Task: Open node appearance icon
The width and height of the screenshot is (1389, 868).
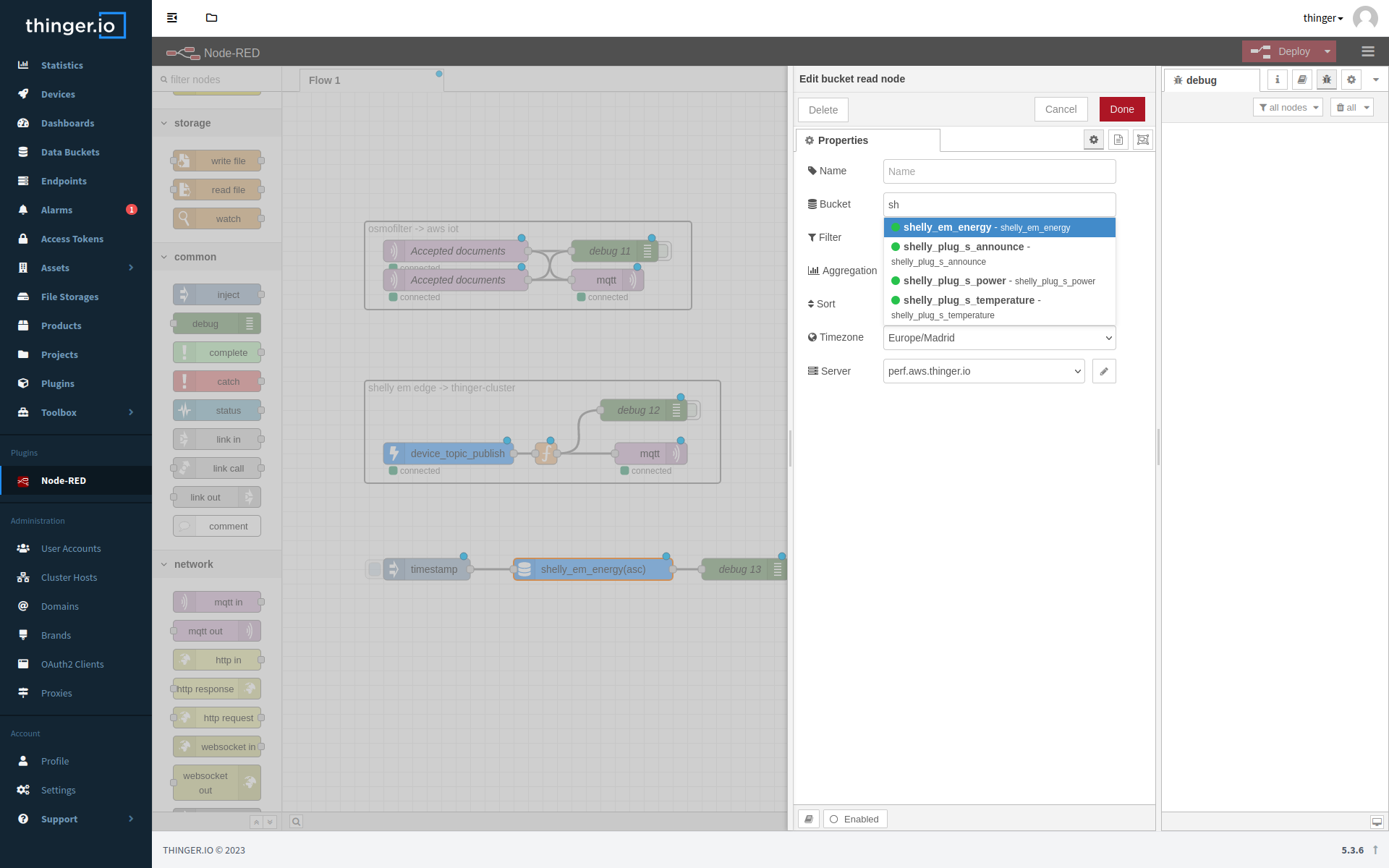Action: pyautogui.click(x=1143, y=140)
